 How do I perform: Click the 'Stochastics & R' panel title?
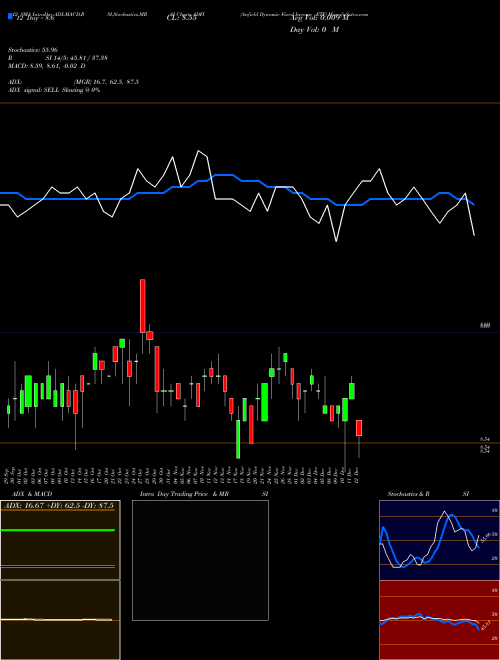[x=409, y=494]
